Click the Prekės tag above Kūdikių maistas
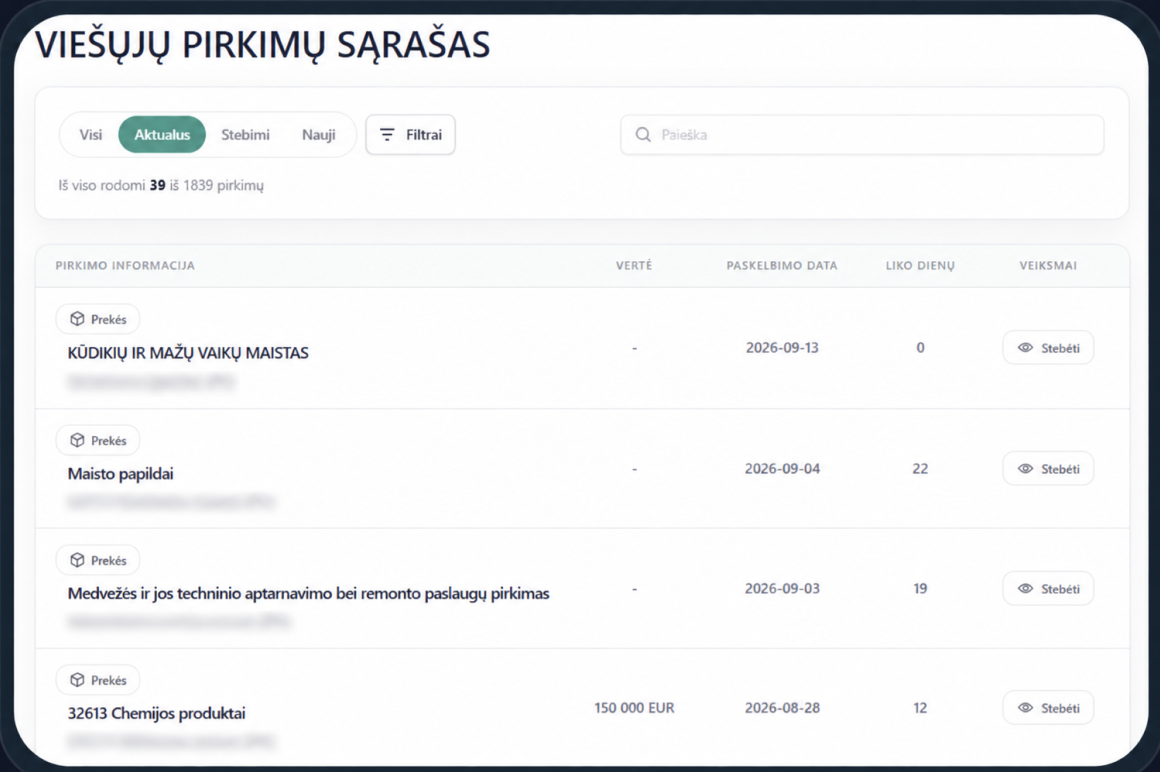Screen dimensions: 1160x772 point(98,319)
